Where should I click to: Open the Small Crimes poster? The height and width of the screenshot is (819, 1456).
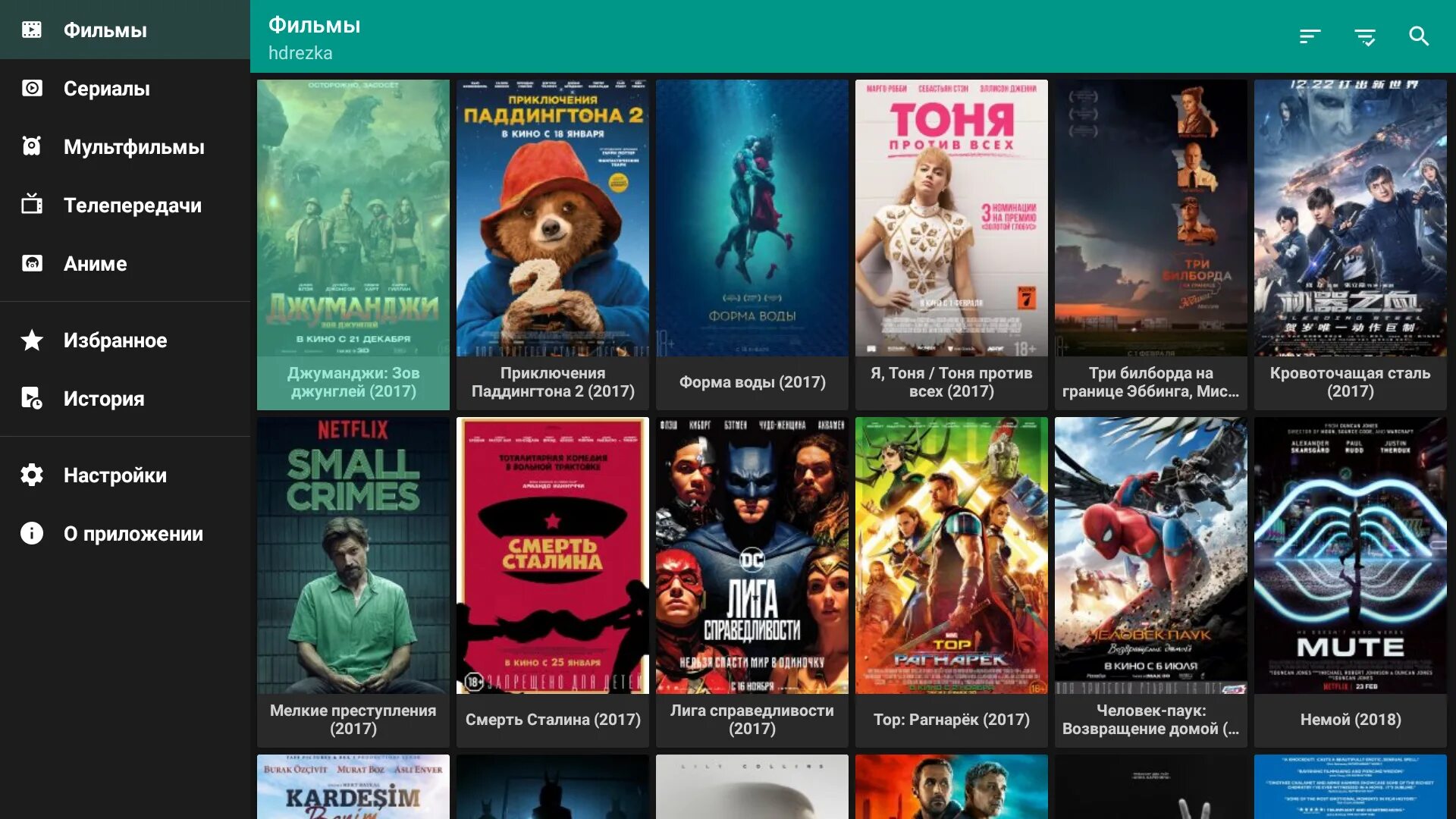coord(353,555)
